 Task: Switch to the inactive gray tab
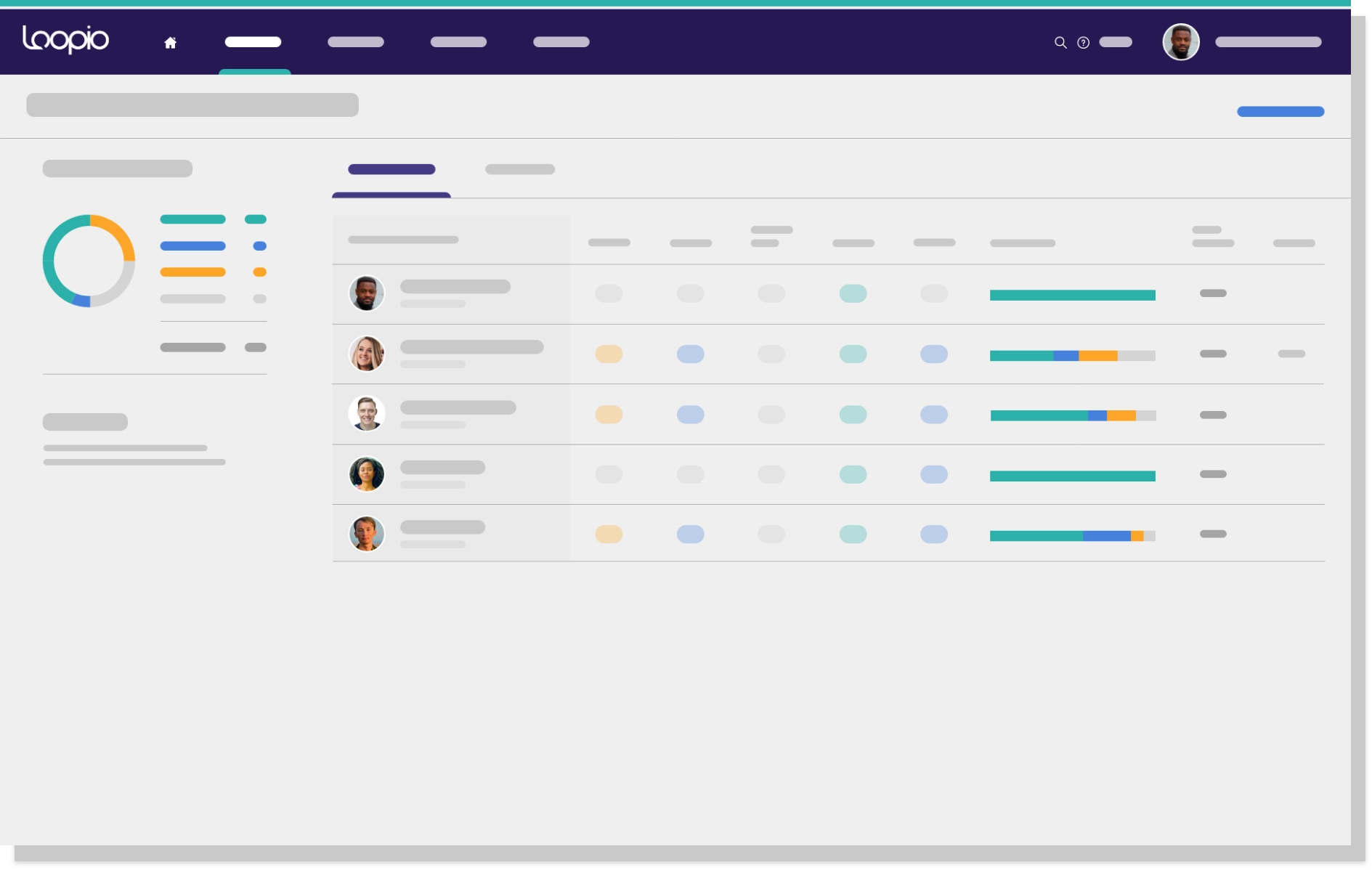520,169
